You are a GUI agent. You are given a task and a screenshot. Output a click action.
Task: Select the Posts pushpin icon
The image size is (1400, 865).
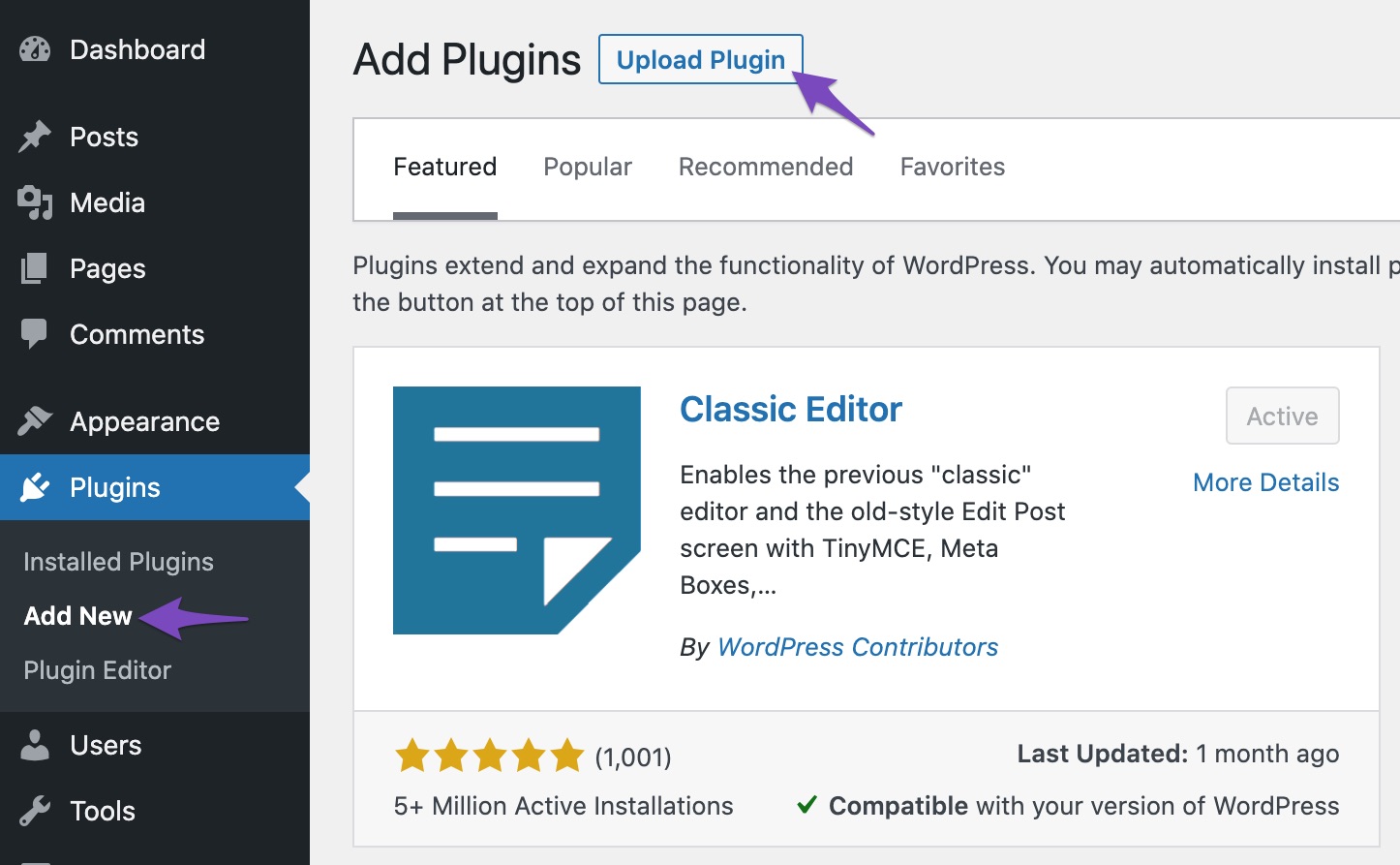[x=34, y=136]
